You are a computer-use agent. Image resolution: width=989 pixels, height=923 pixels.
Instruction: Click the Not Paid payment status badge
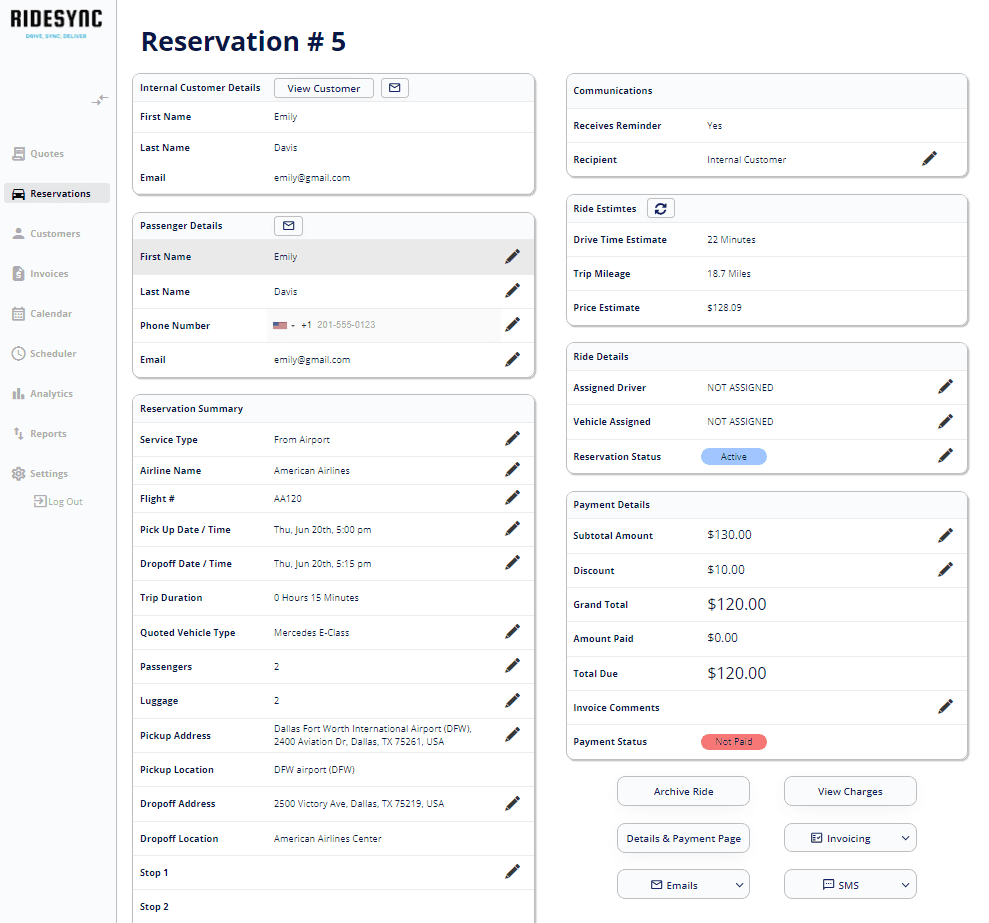[734, 741]
